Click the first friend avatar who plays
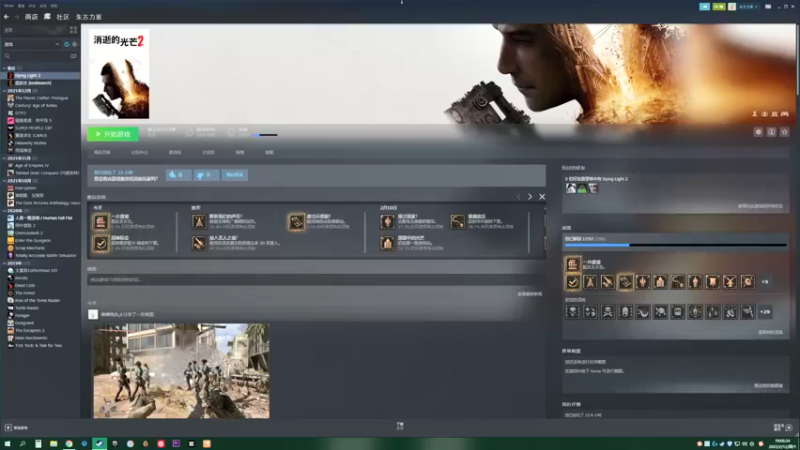800x450 pixels. (x=570, y=188)
